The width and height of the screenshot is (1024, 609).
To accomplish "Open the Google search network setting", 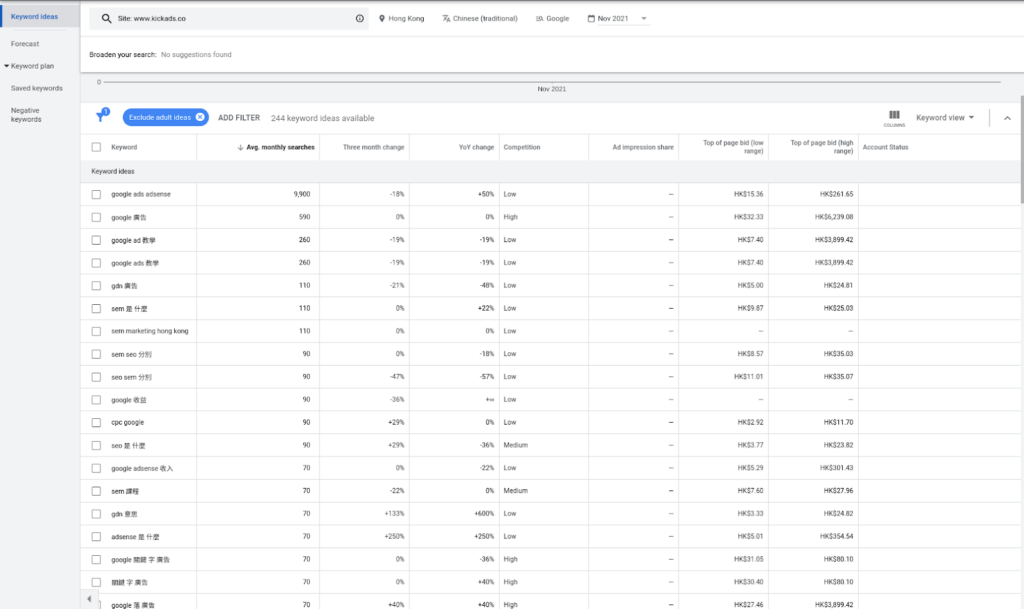I will click(x=552, y=18).
